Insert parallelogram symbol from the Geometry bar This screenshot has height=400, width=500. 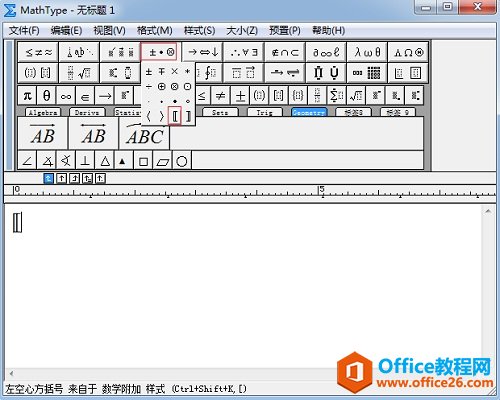[163, 161]
